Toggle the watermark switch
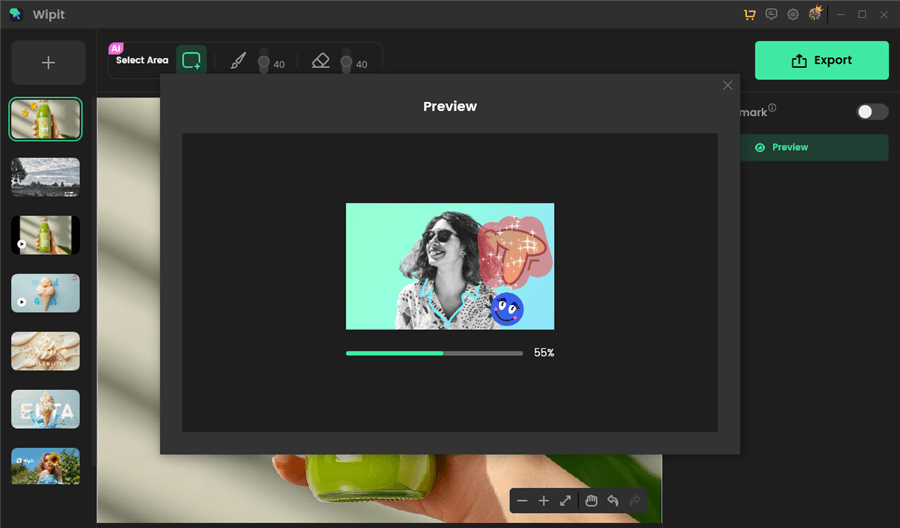Screen dimensions: 900x528 click(x=872, y=112)
